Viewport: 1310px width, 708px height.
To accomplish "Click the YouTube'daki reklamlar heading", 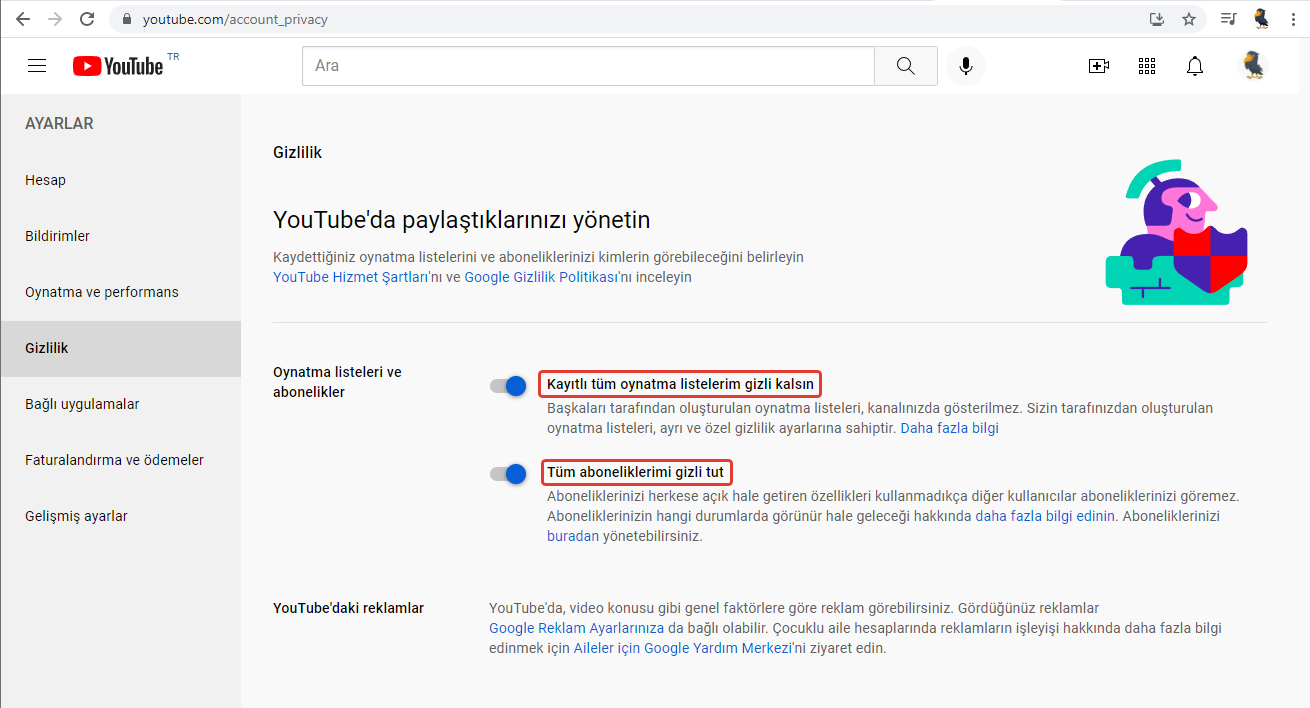I will click(348, 608).
